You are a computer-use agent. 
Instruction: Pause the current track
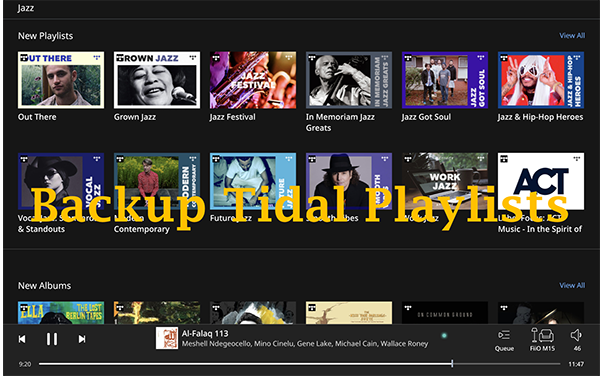tap(52, 339)
